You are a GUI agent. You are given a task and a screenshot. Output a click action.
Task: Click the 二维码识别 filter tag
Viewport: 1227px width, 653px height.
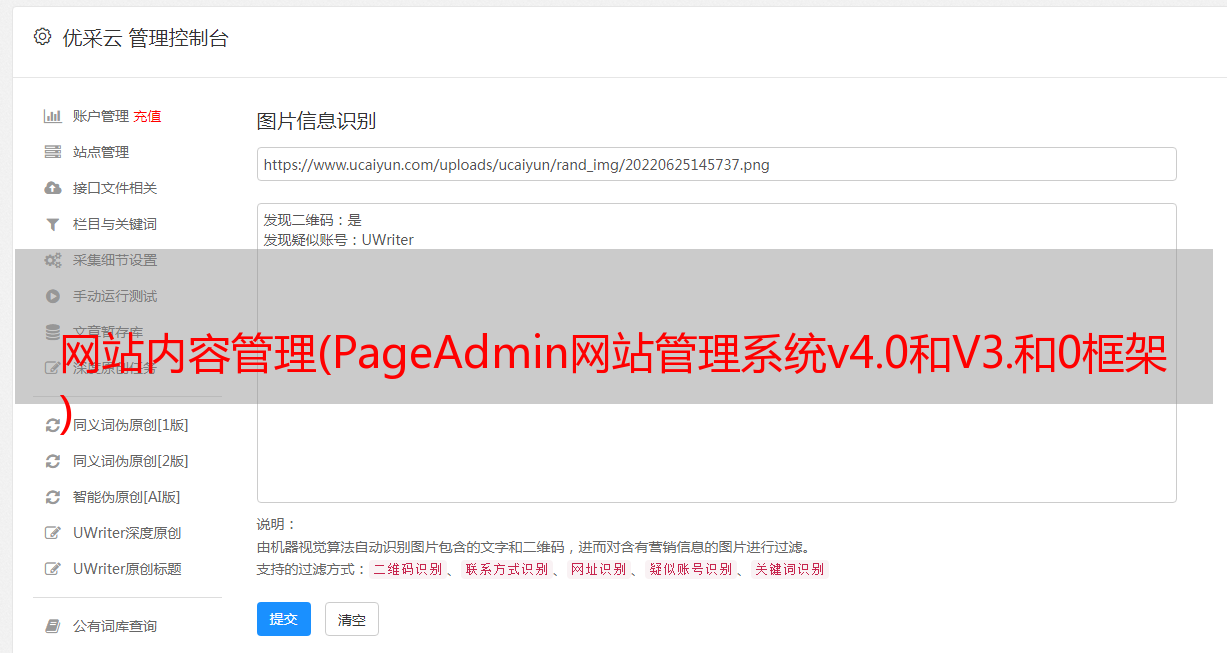pyautogui.click(x=407, y=569)
